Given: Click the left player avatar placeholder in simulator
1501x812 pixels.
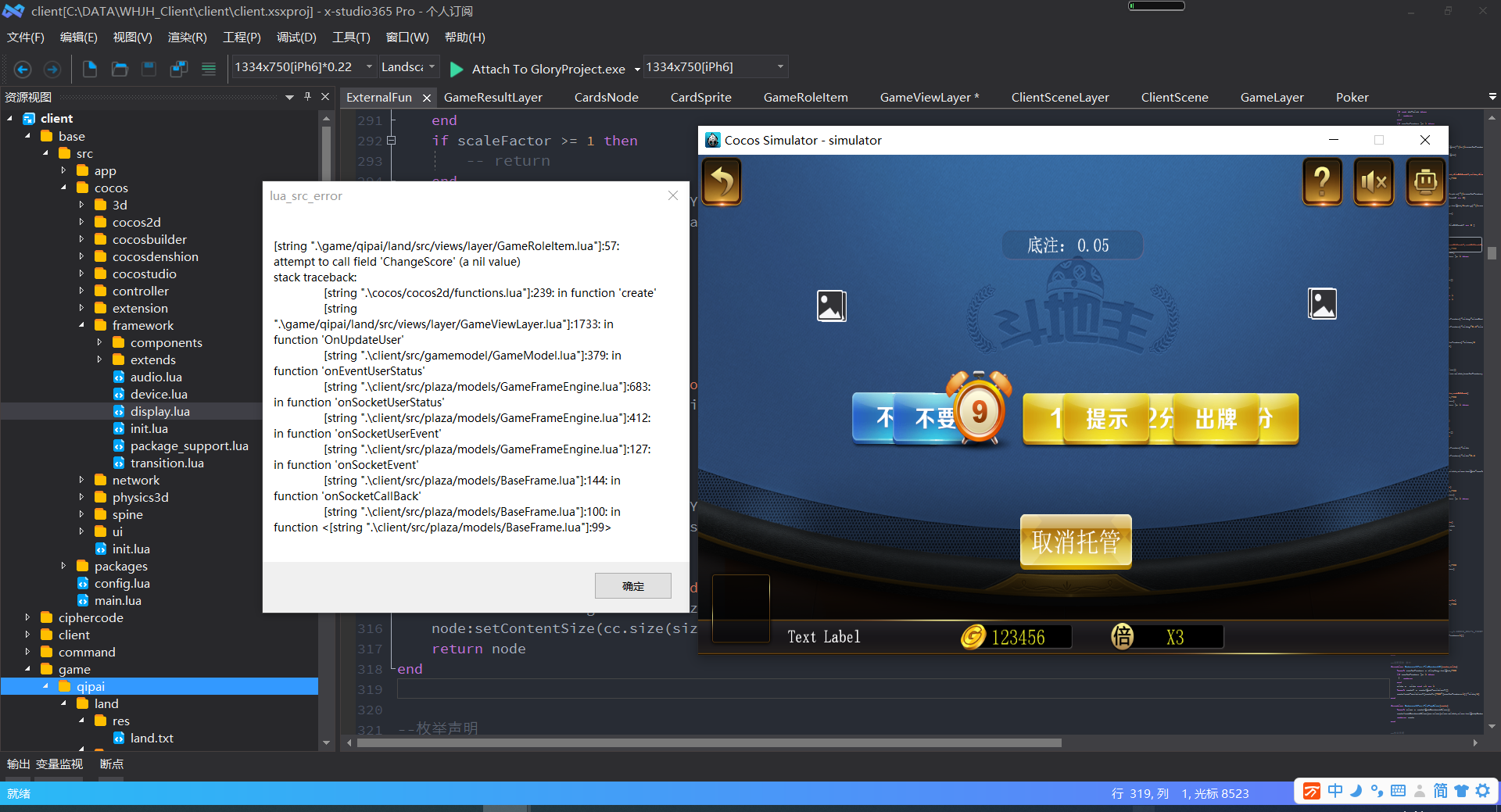Looking at the screenshot, I should click(x=831, y=306).
